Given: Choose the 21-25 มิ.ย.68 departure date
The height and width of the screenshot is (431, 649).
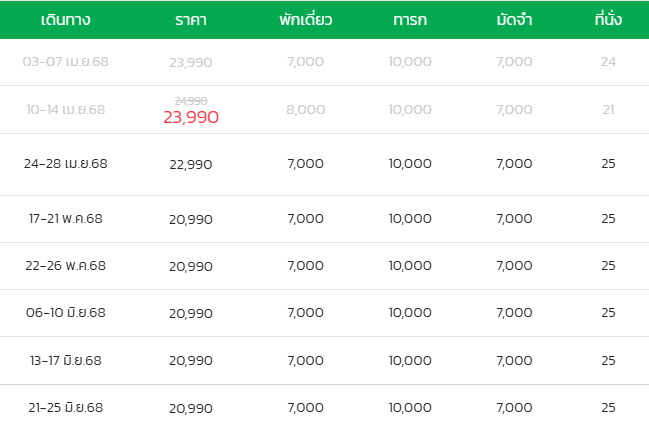Looking at the screenshot, I should click(x=65, y=408).
